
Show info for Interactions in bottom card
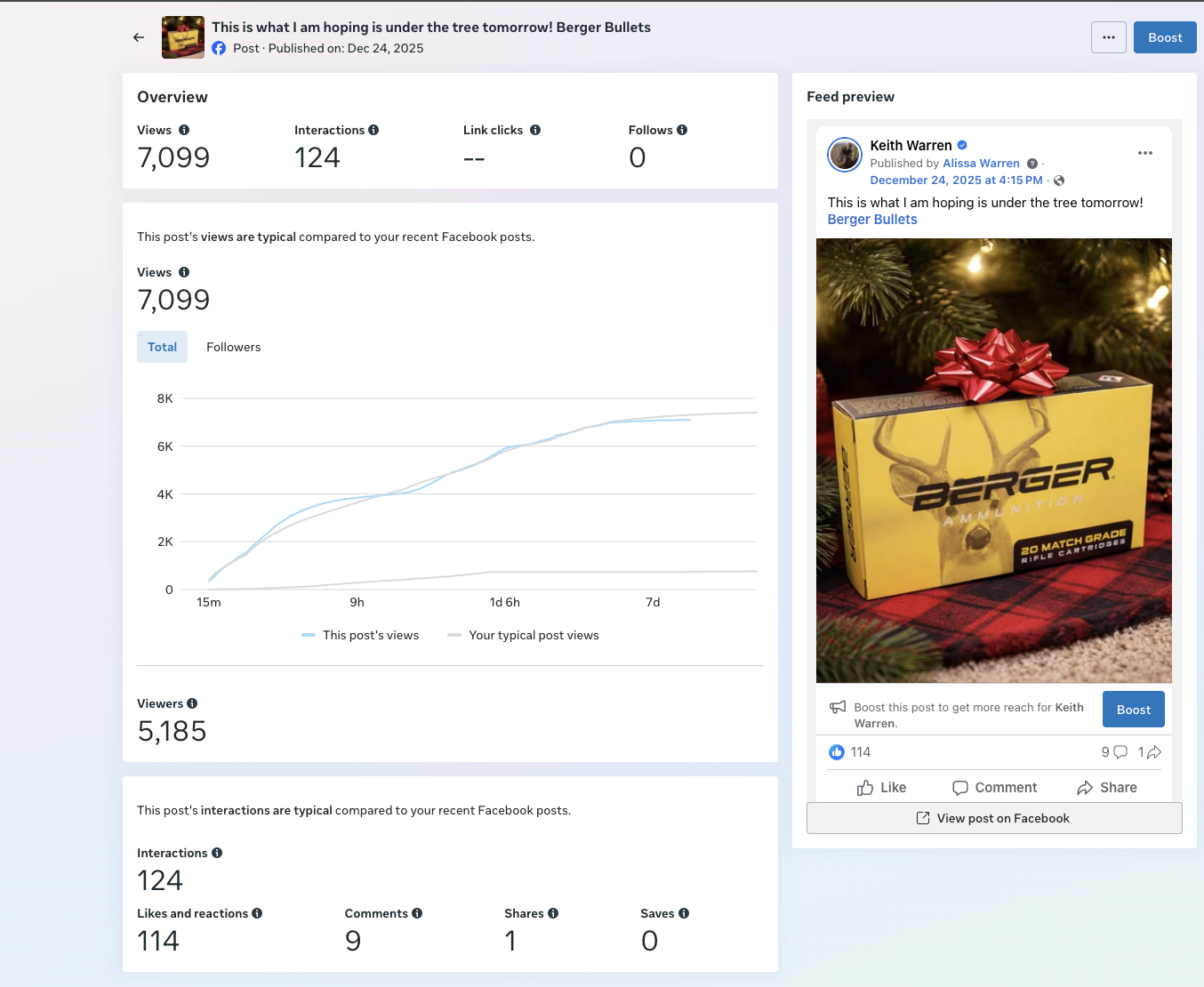(217, 853)
